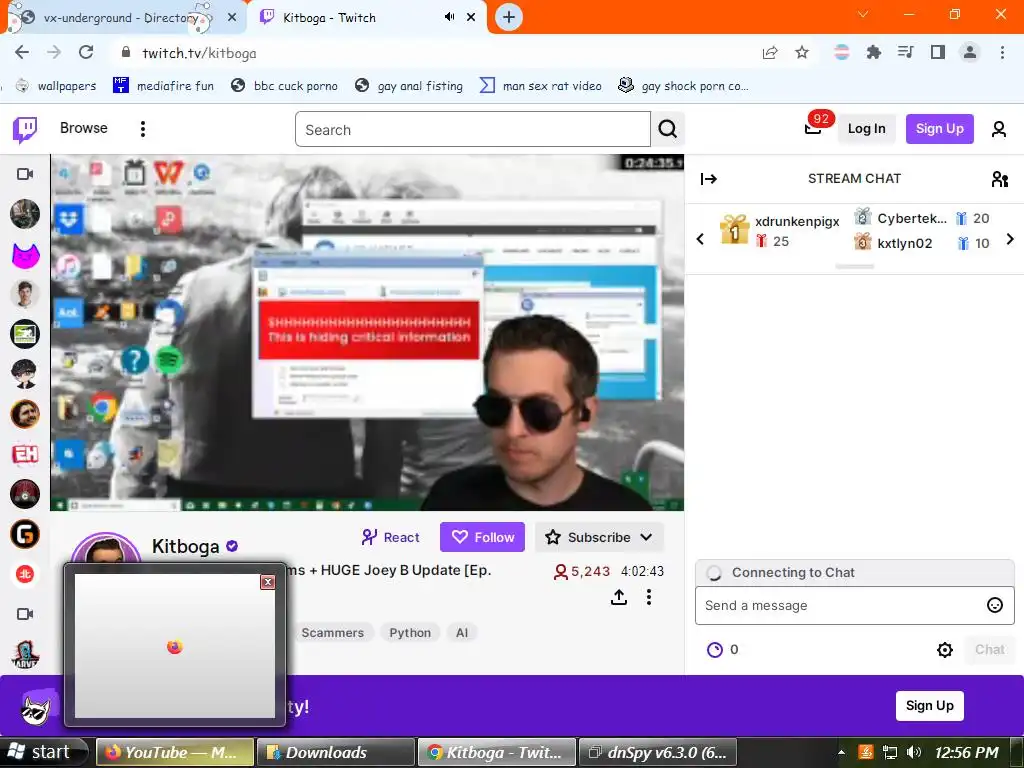Screen dimensions: 1024x768
Task: Click the Log In button
Action: tap(866, 129)
